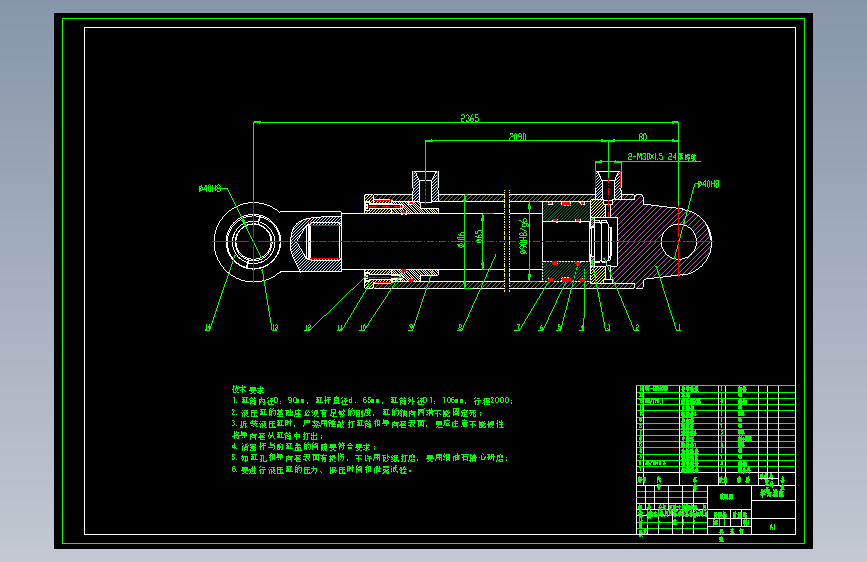Click part balloon number 9

[x=411, y=327]
